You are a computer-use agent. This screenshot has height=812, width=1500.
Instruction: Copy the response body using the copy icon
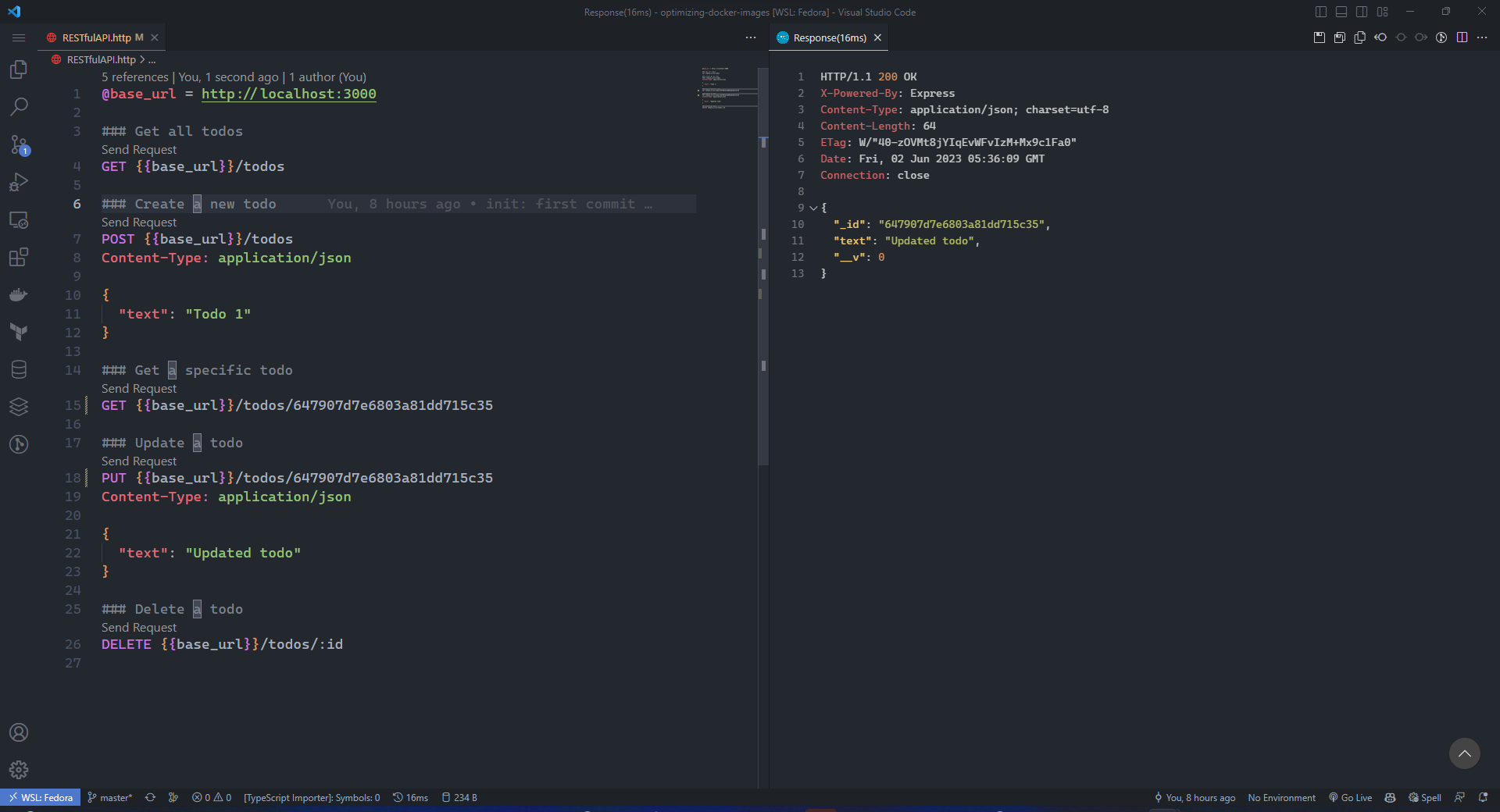(x=1360, y=37)
